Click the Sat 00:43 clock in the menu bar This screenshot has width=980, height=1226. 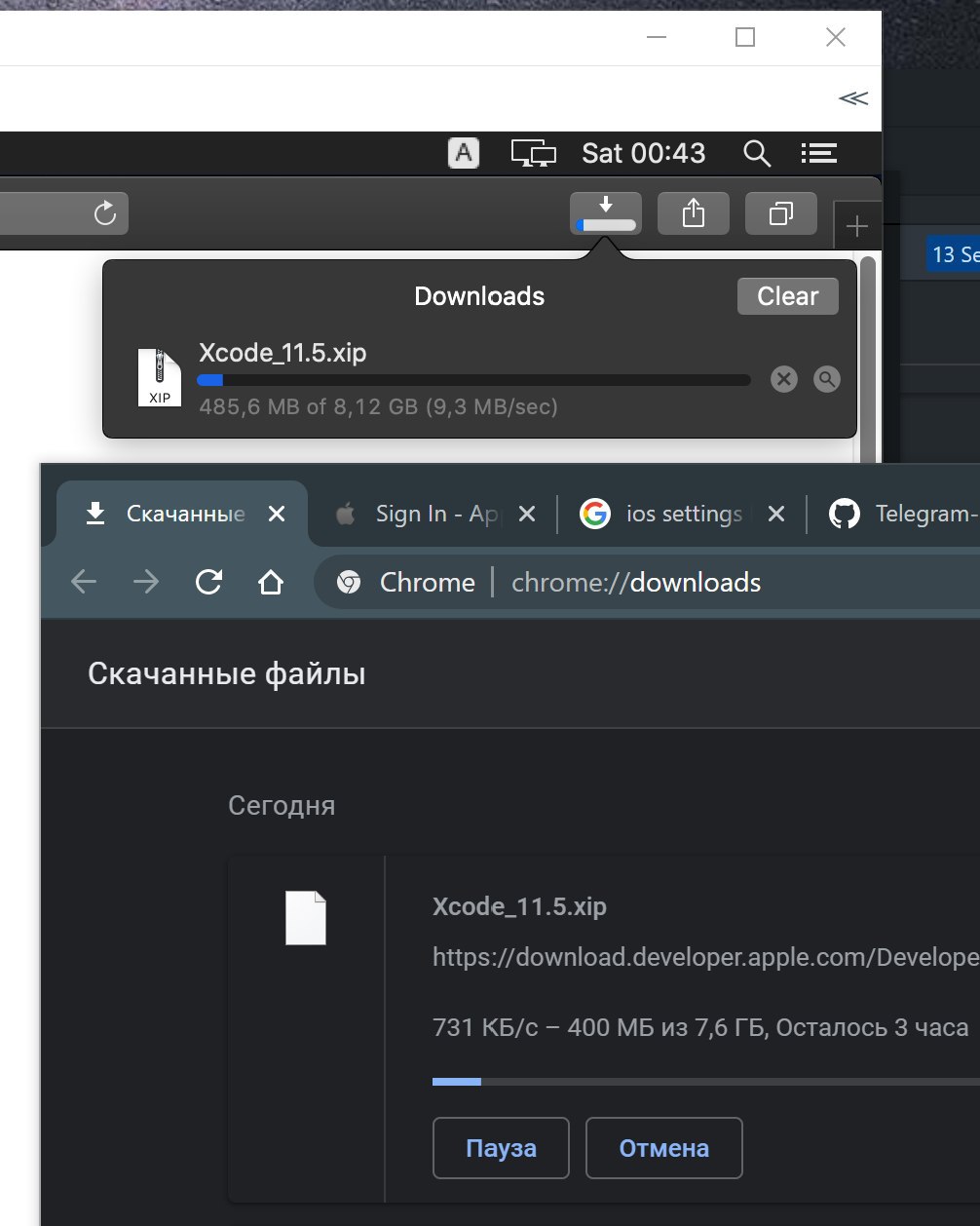(x=643, y=153)
